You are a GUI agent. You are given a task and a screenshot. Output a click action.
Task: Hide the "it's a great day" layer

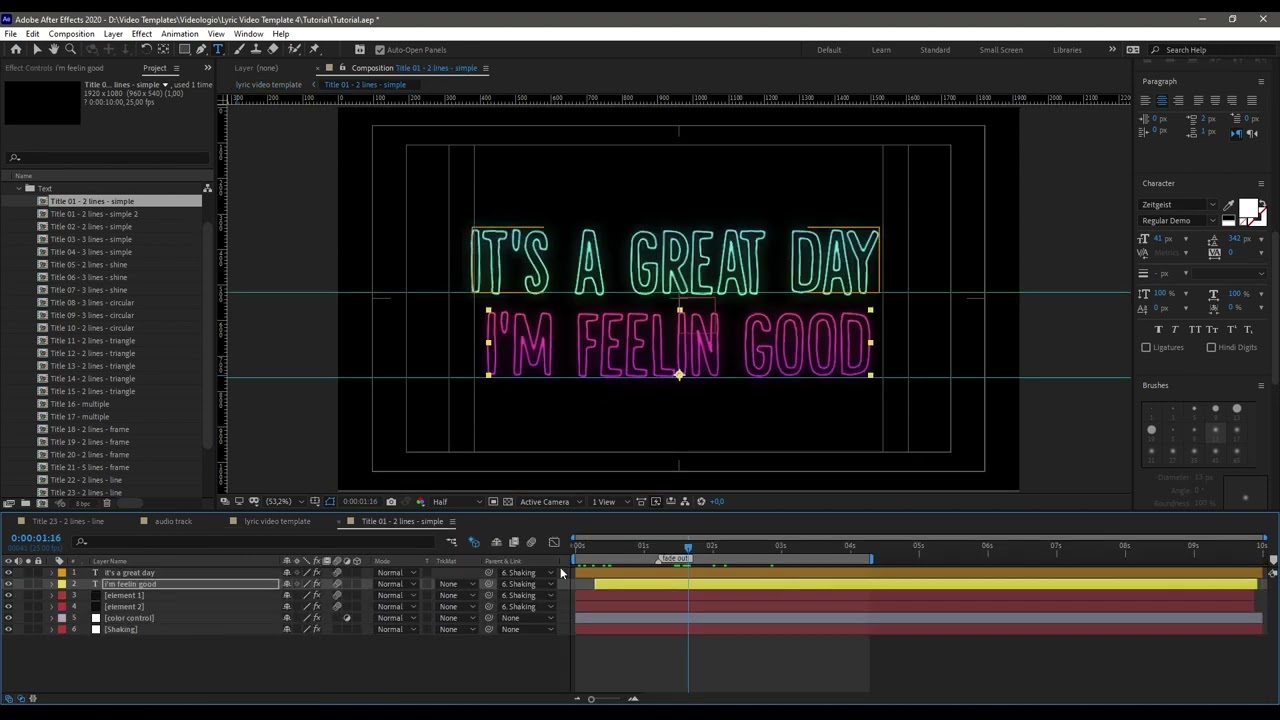click(x=8, y=573)
